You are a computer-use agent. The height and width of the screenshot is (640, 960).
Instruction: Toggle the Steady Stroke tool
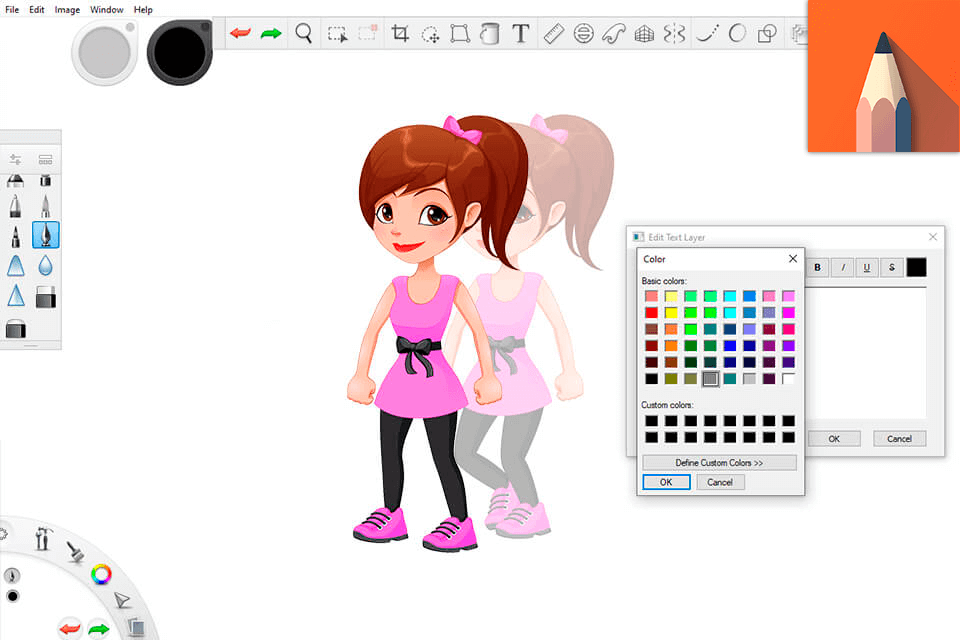(707, 34)
